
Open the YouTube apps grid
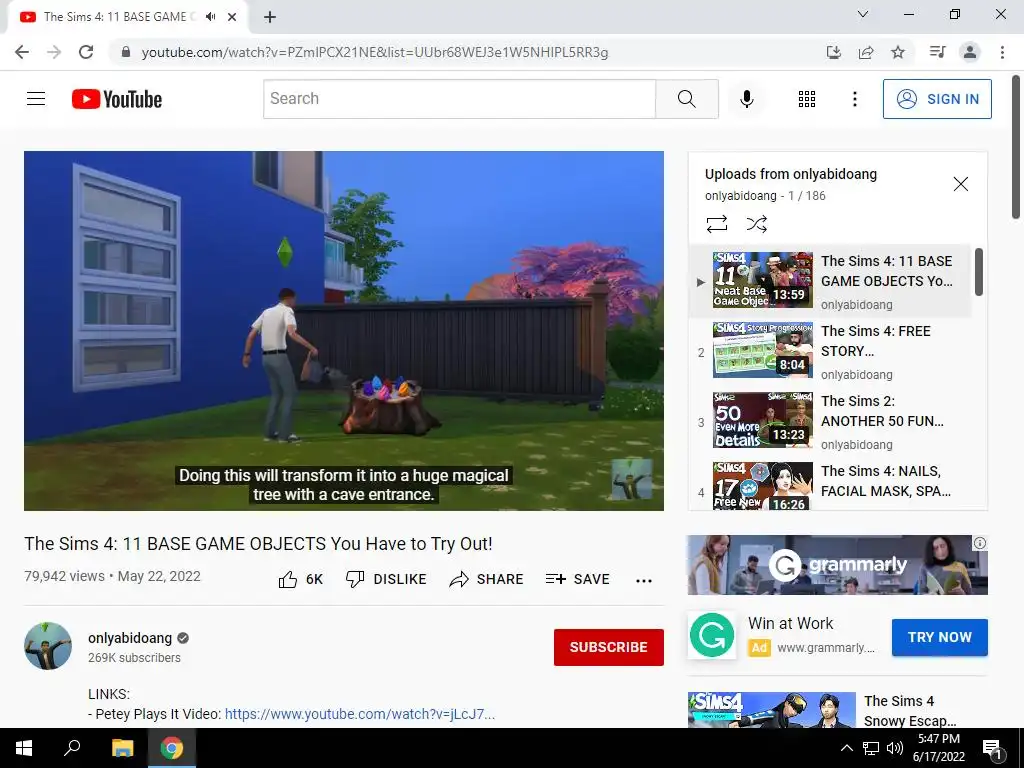pyautogui.click(x=807, y=99)
